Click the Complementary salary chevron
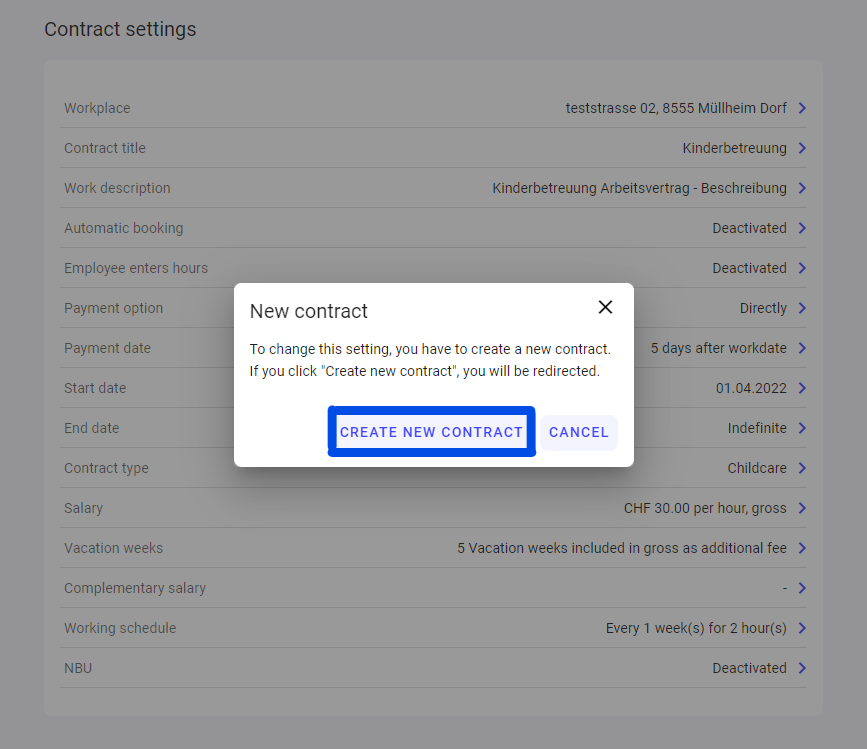Image resolution: width=867 pixels, height=749 pixels. click(x=802, y=588)
